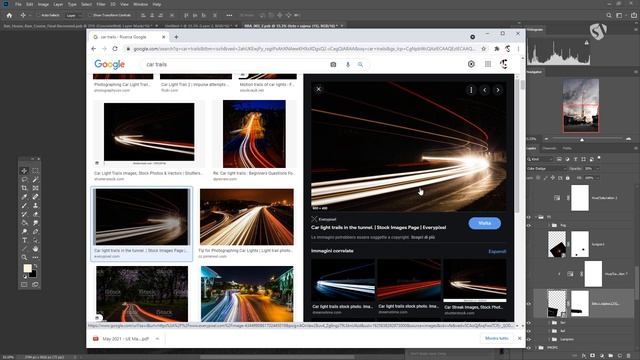
Task: Expand the Lampioni group arrow
Action: pos(549,339)
